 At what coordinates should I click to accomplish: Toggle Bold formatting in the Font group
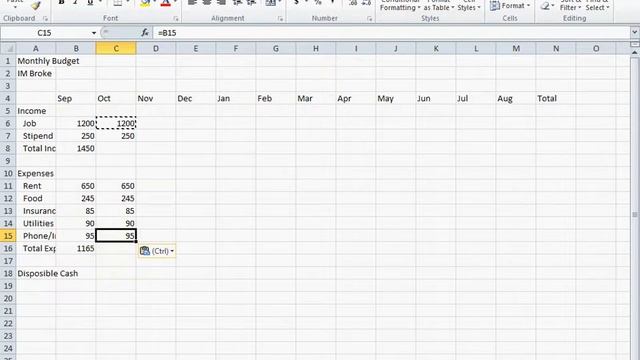tap(61, 3)
